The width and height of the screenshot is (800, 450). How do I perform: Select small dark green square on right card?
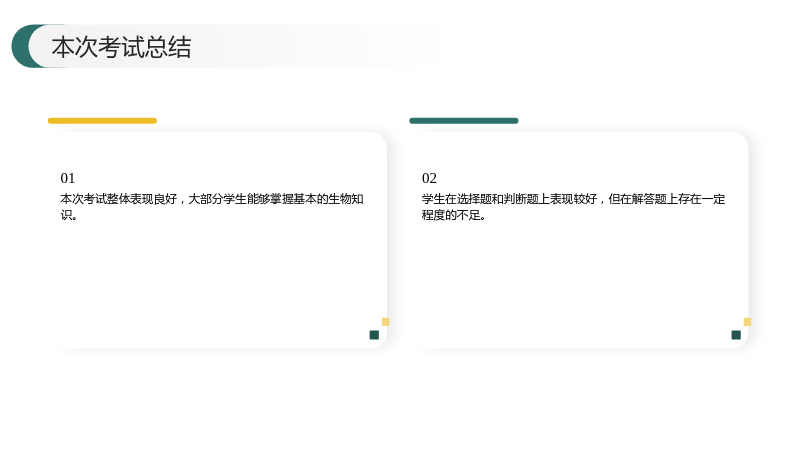(736, 335)
